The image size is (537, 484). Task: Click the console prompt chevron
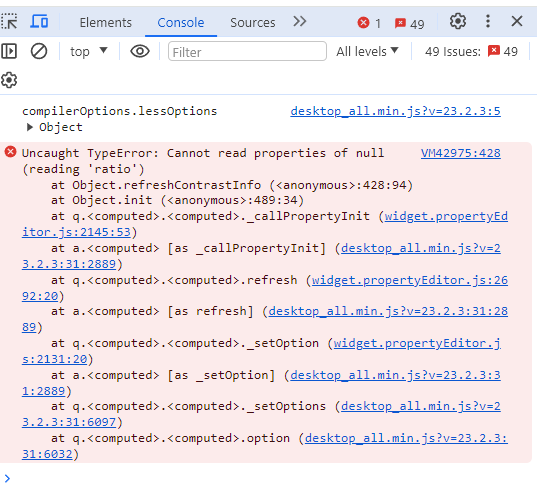pos(7,478)
